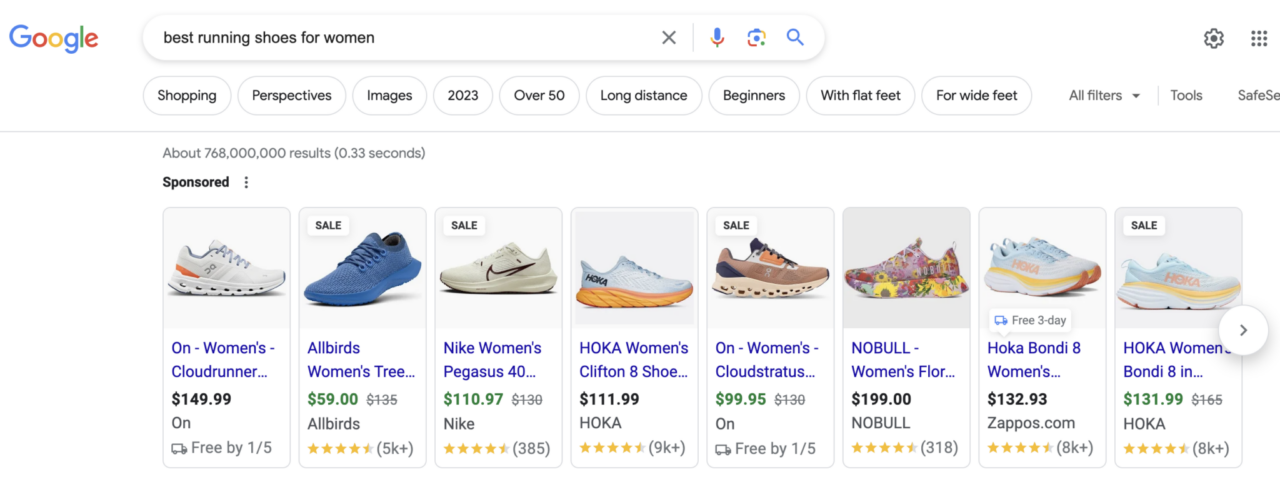1280x484 pixels.
Task: Clear the search box with the X icon
Action: [669, 38]
